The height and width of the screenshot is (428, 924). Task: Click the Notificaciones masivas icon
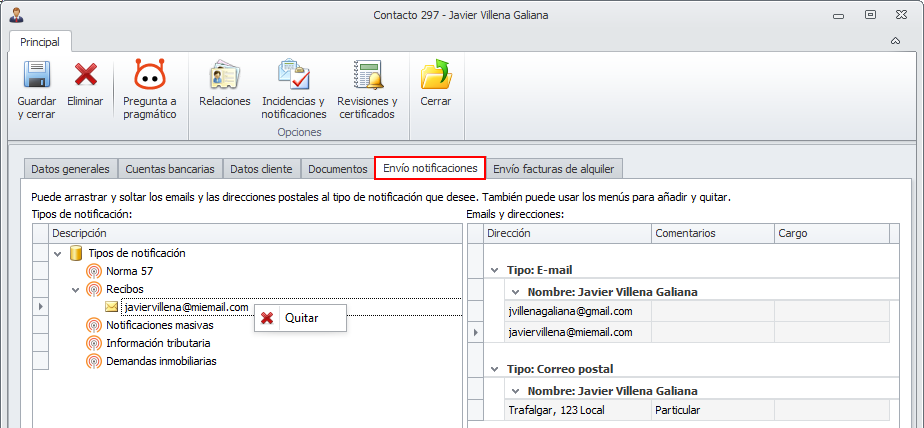coord(93,325)
